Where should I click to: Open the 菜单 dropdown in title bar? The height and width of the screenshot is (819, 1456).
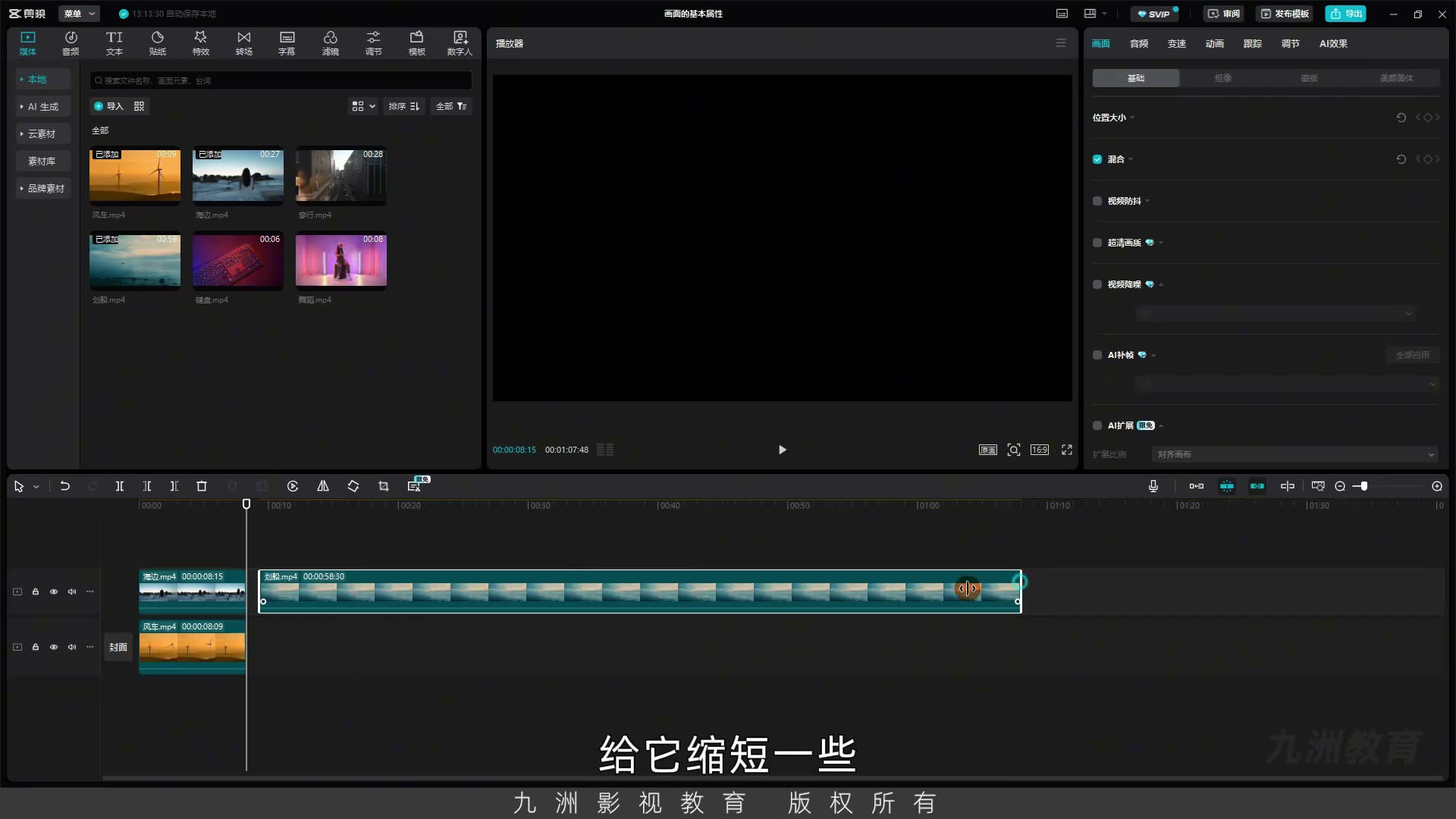pyautogui.click(x=79, y=14)
